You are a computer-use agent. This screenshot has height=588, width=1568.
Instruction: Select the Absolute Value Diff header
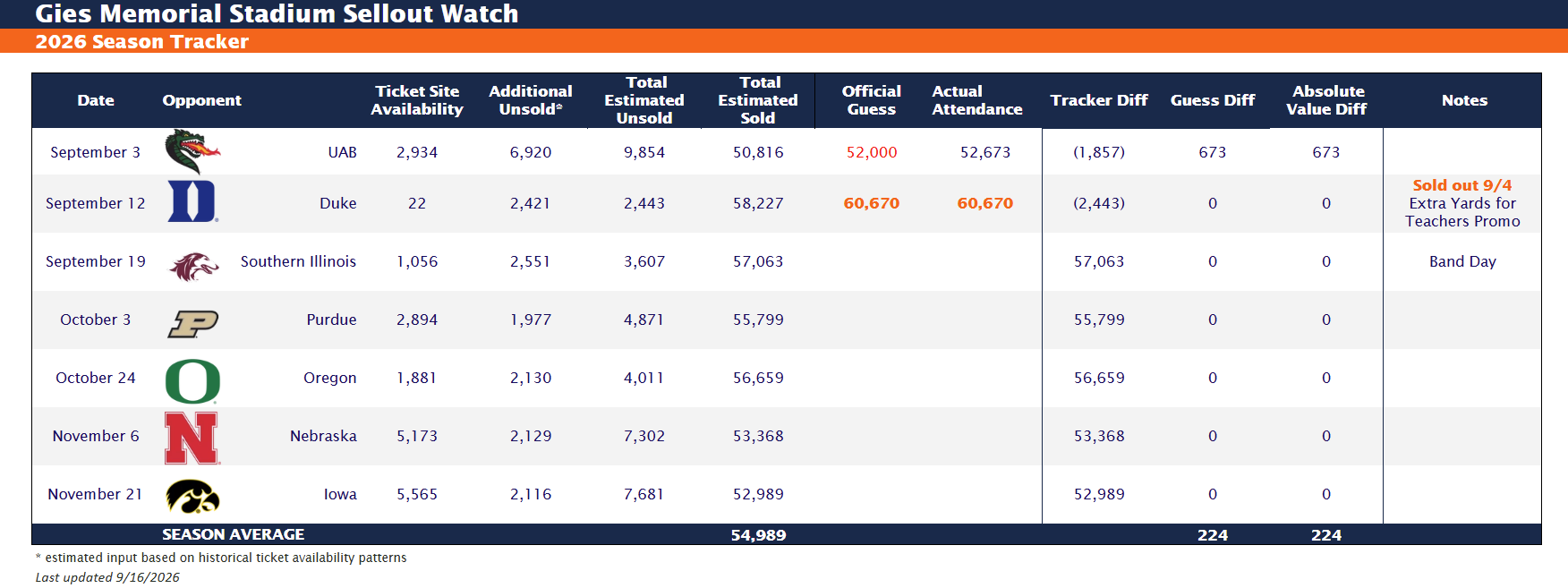1326,100
